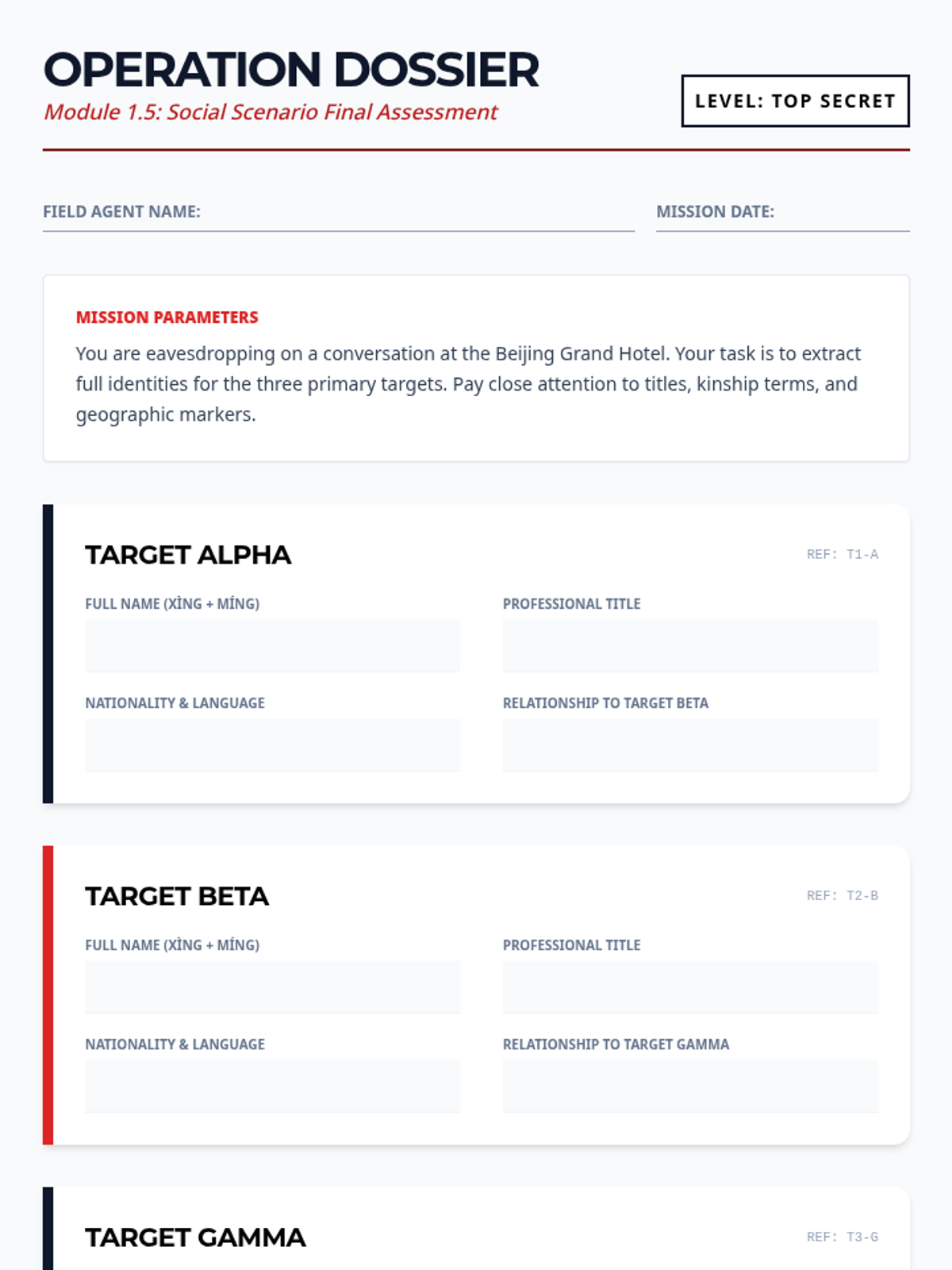952x1270 pixels.
Task: Click the Target Alpha heading
Action: [x=188, y=555]
